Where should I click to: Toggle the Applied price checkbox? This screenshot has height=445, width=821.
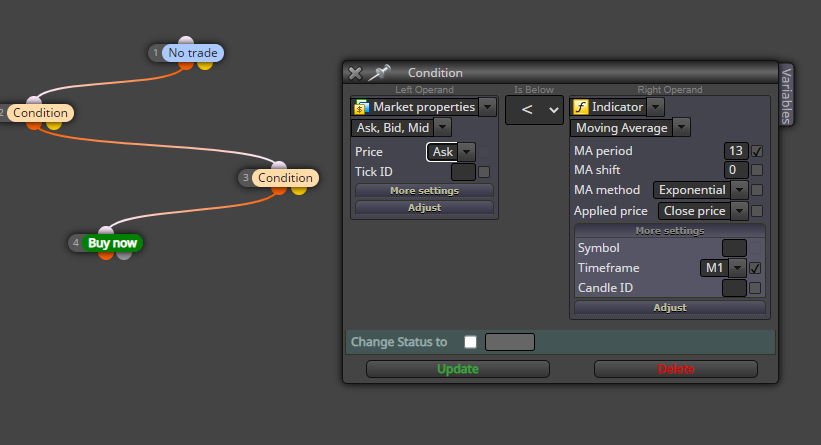(757, 211)
